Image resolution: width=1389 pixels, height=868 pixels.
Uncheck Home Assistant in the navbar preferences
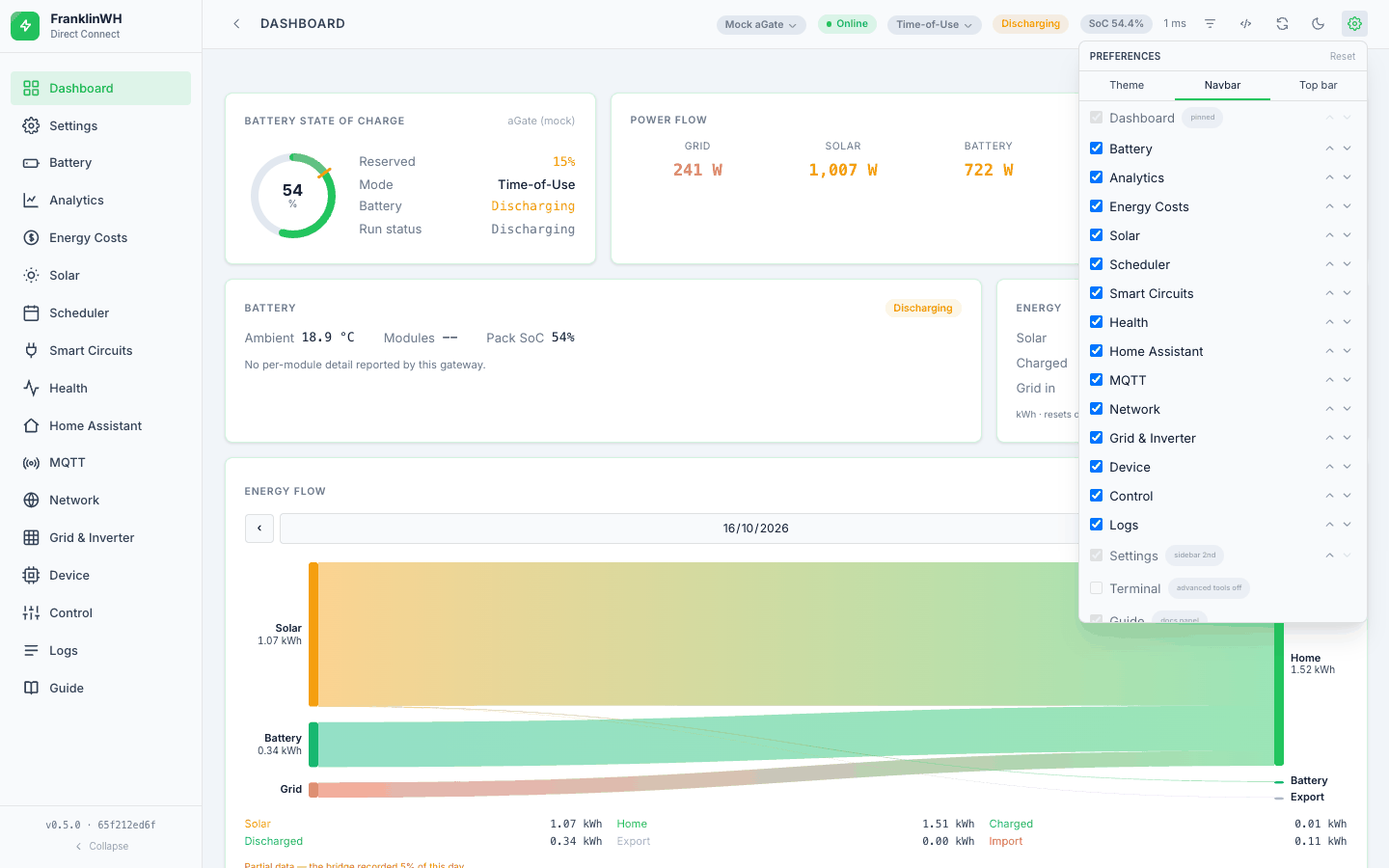tap(1097, 351)
